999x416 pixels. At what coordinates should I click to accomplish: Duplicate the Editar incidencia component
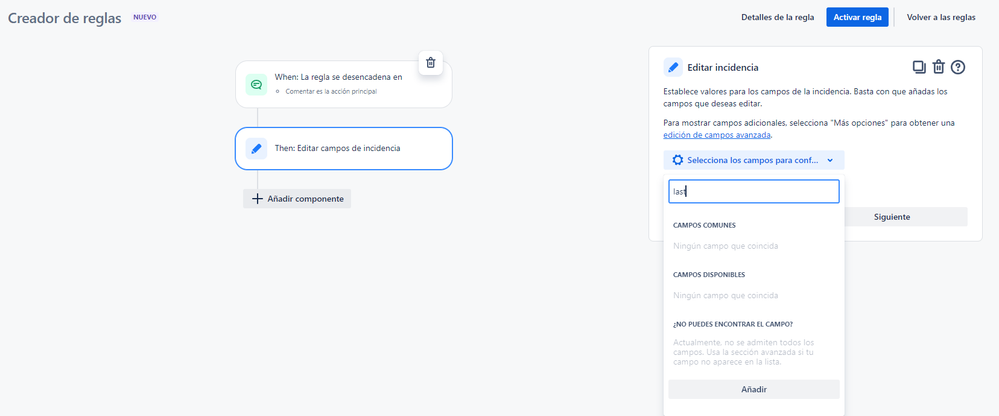[x=919, y=67]
